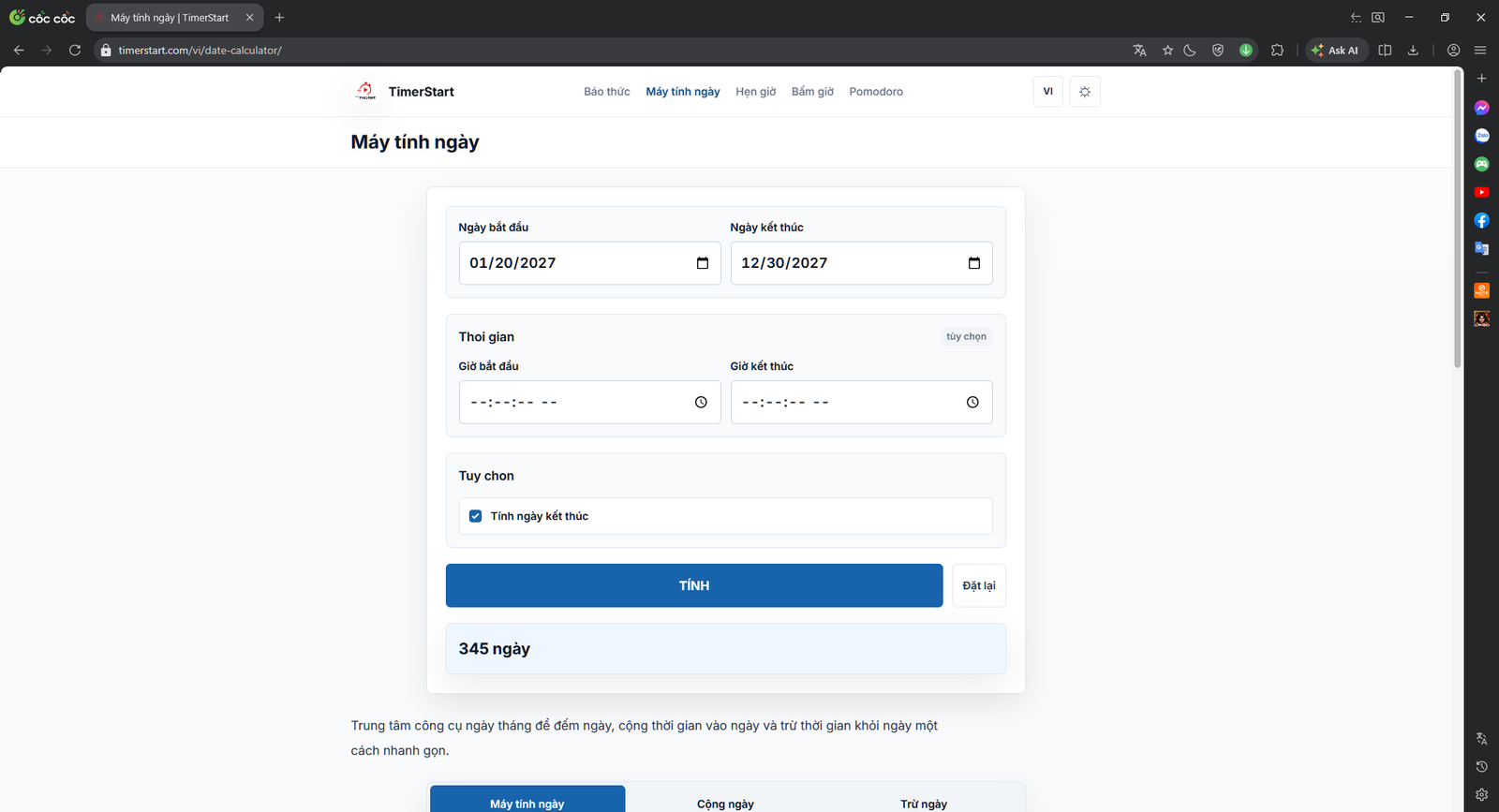
Task: Open the shield ad-block icon
Action: point(1218,51)
